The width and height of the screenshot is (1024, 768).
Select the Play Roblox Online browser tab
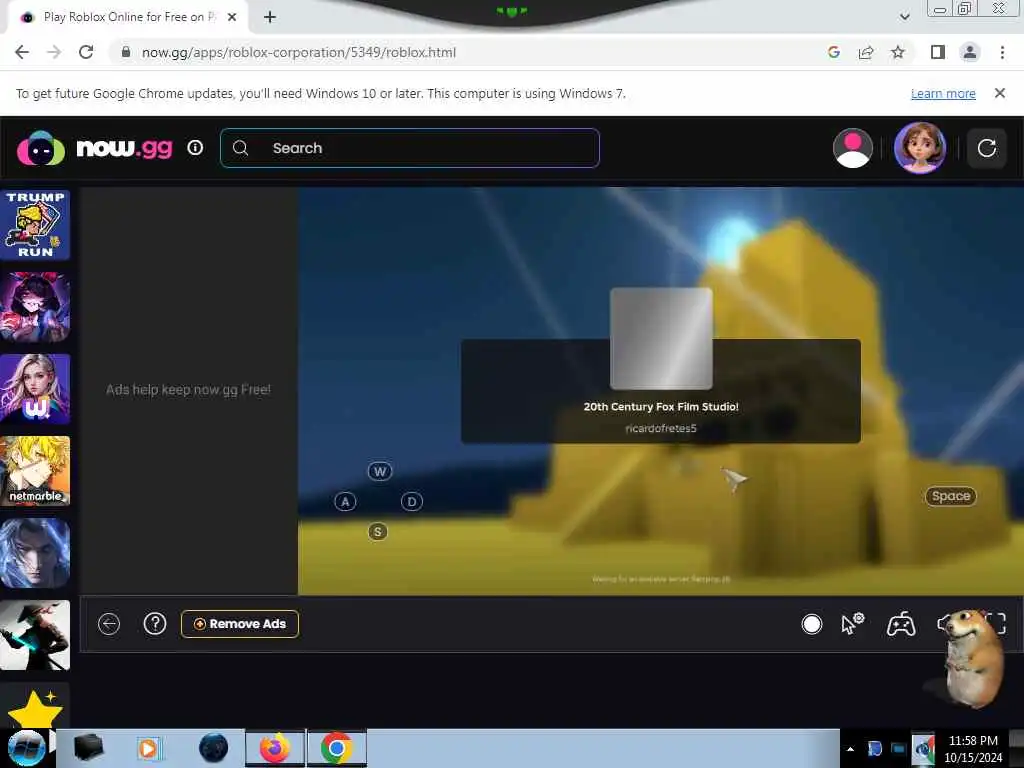(127, 17)
